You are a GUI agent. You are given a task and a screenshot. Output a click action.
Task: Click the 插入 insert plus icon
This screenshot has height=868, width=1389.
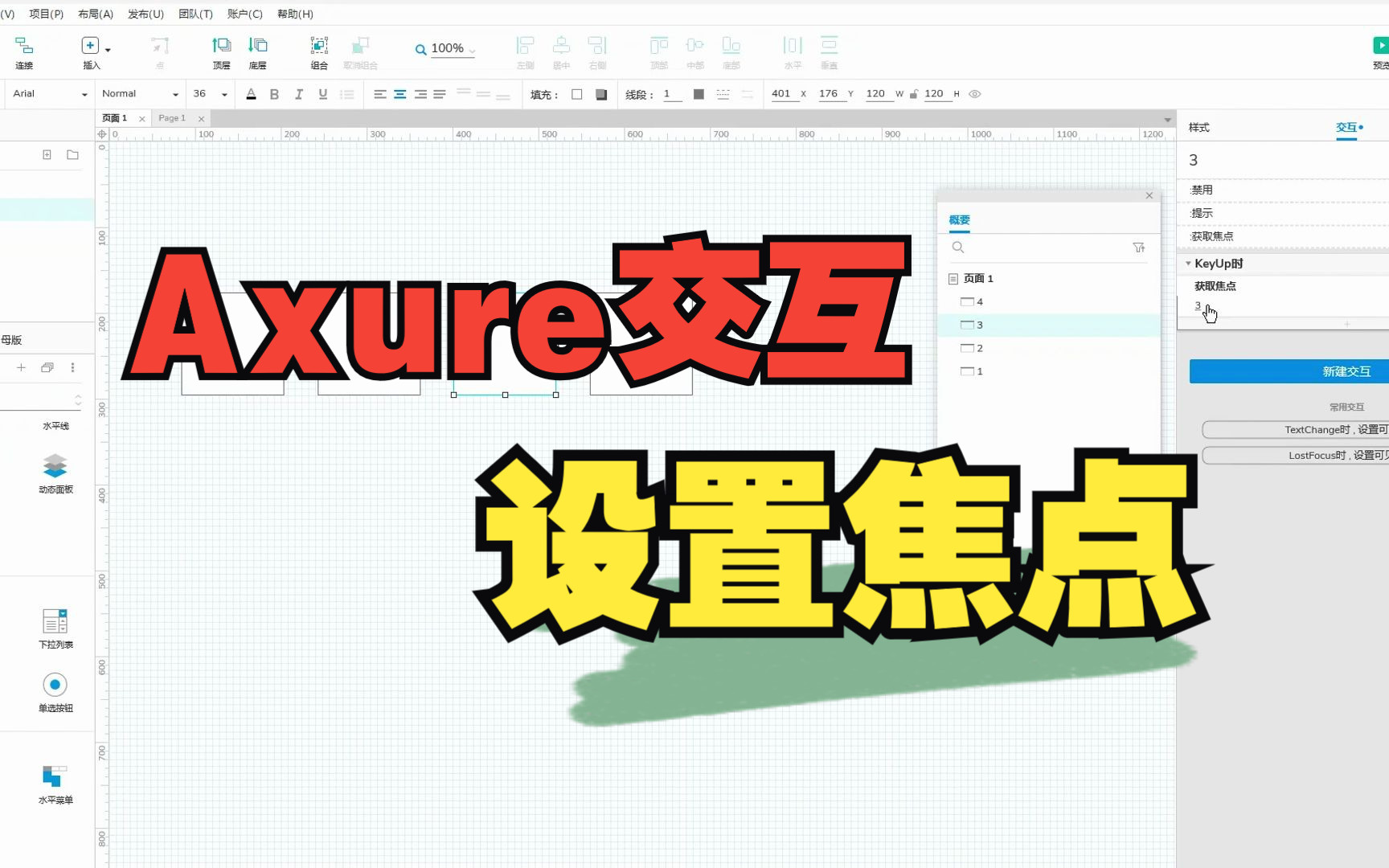click(90, 46)
